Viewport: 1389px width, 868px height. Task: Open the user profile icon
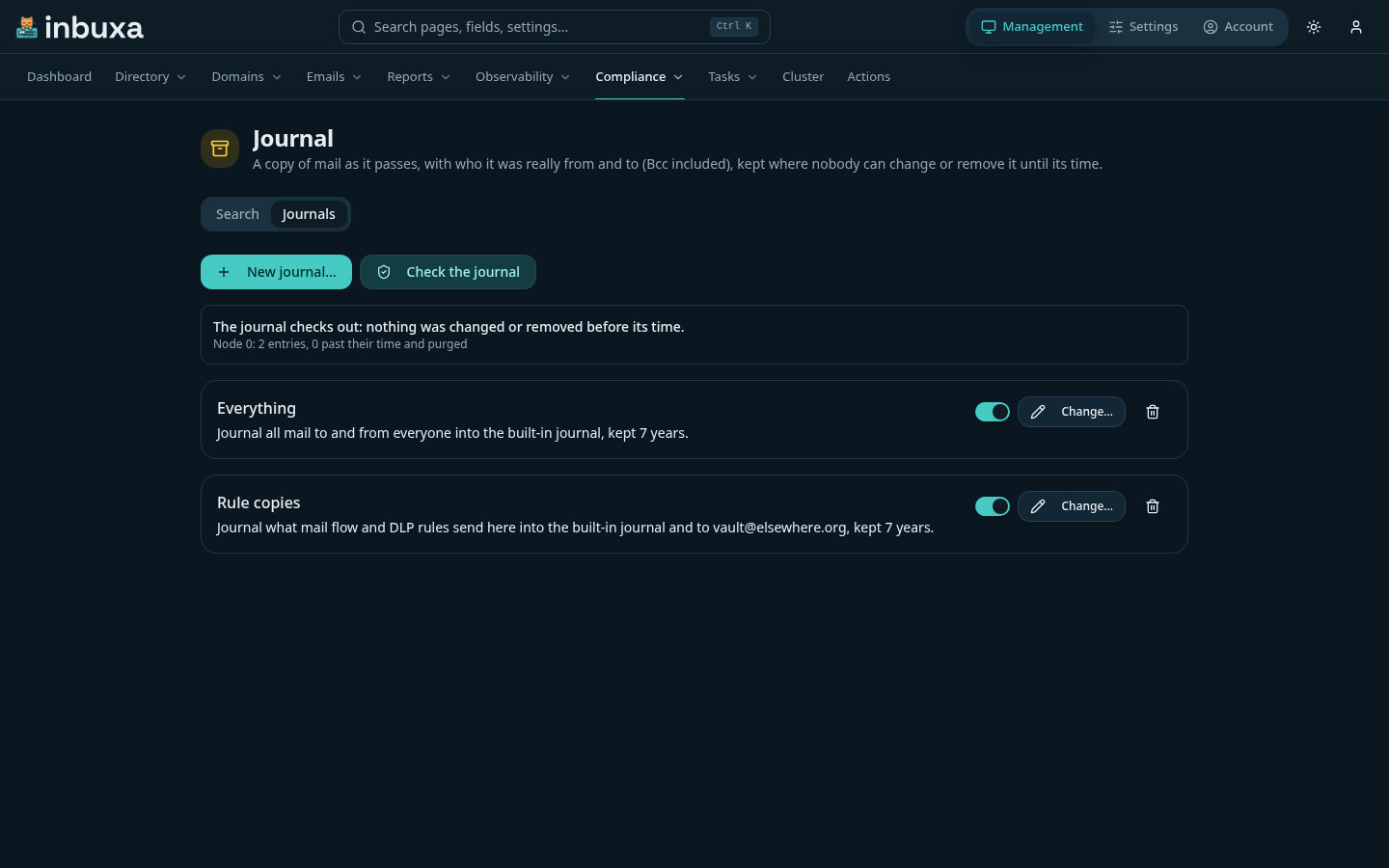click(x=1356, y=27)
